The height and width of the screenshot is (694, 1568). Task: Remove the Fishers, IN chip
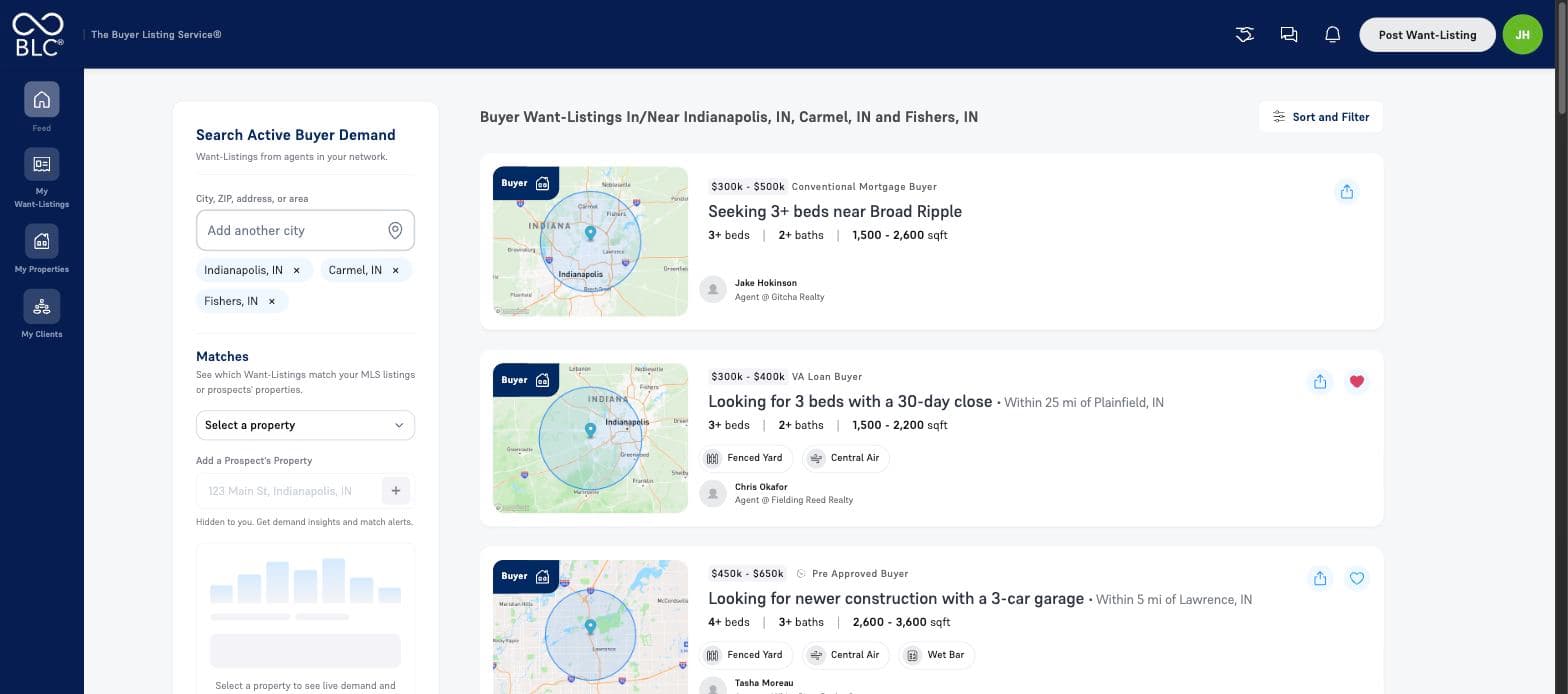[x=271, y=301]
